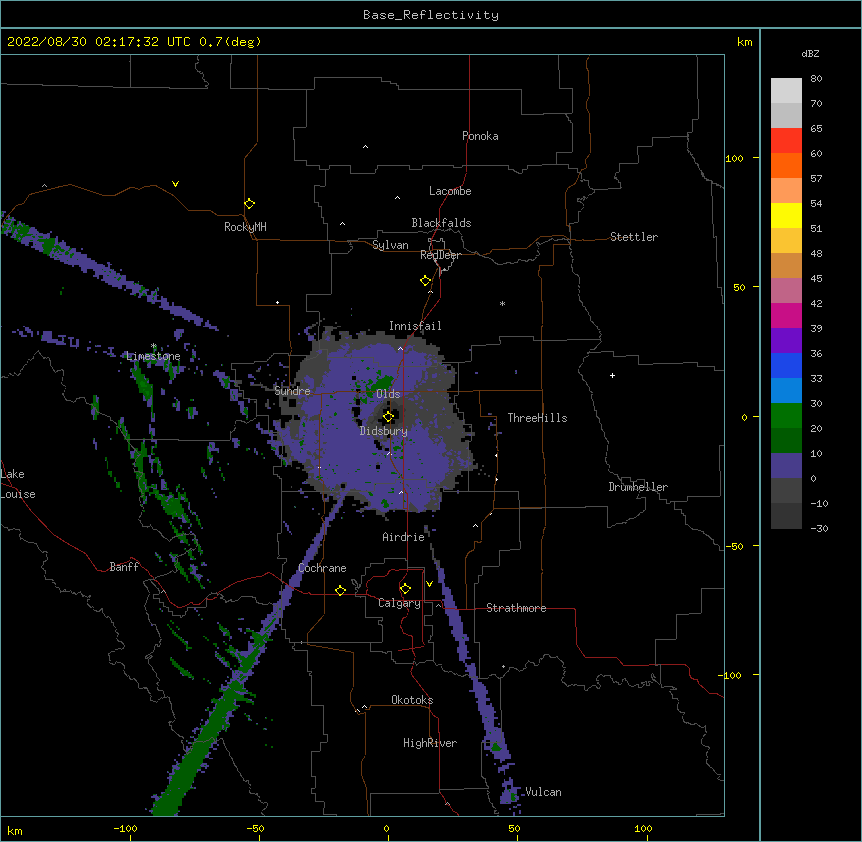This screenshot has height=842, width=862.
Task: Click the yellow v marker northwest of RockyMH
Action: [175, 184]
